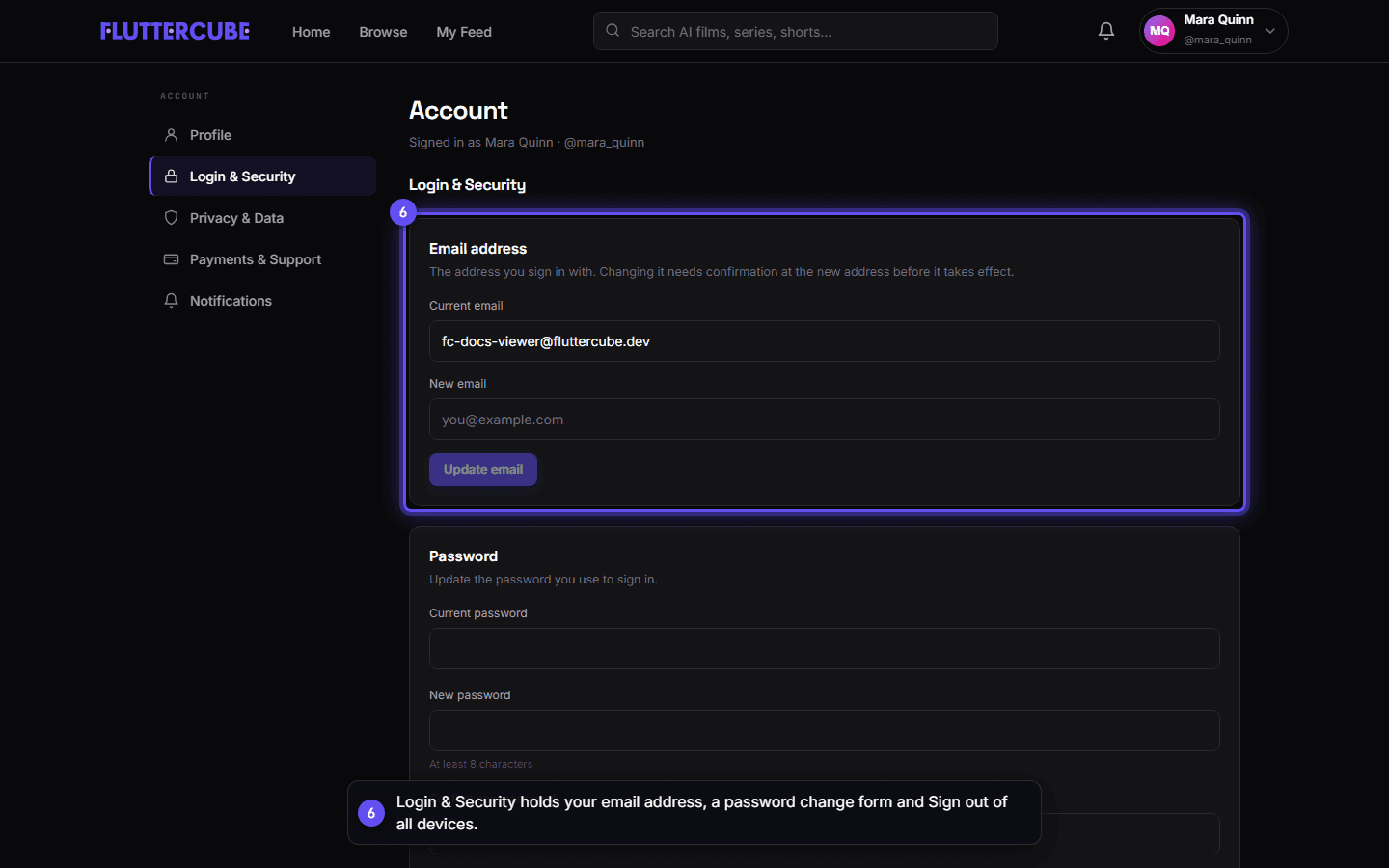The width and height of the screenshot is (1389, 868).
Task: Focus the search AI films field
Action: click(x=796, y=31)
